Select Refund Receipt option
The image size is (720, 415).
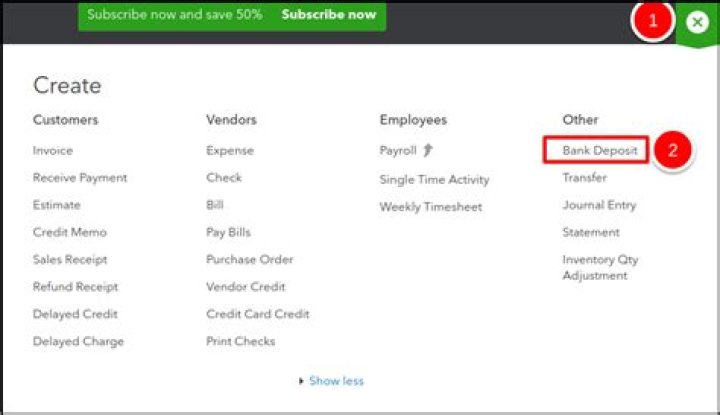tap(75, 287)
